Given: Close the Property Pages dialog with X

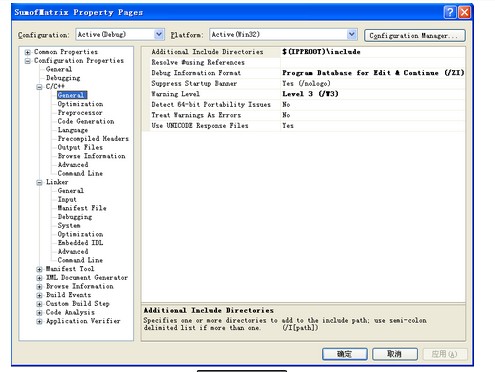Looking at the screenshot, I should pos(464,12).
